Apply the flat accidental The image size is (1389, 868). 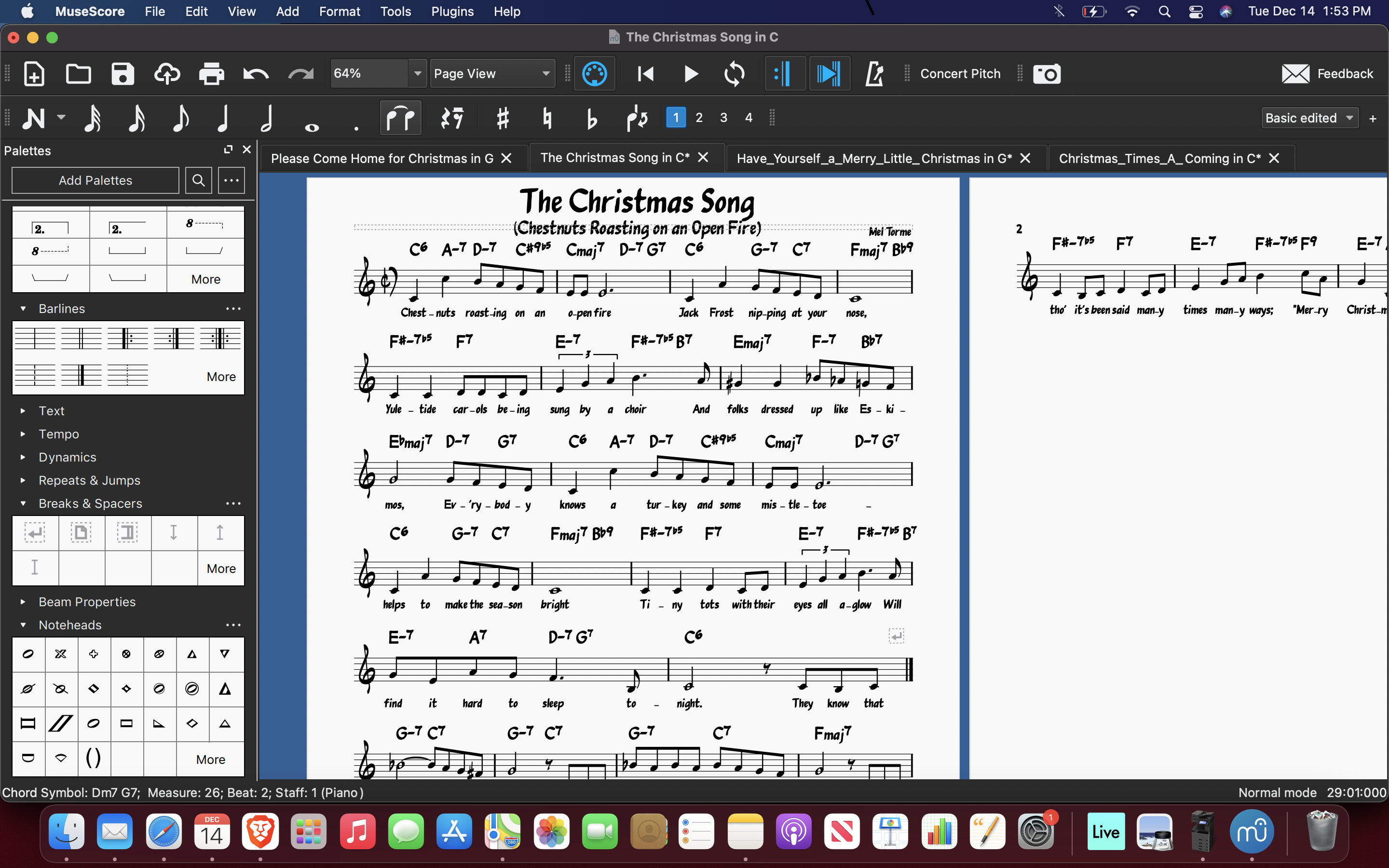(592, 119)
